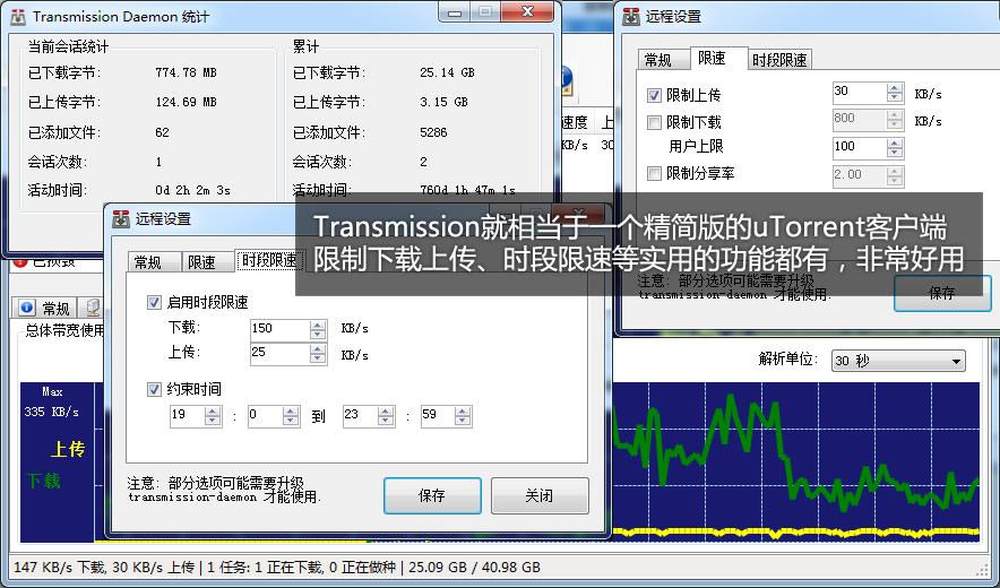Enable the 限制下载 checkbox
The image size is (1000, 588).
[x=654, y=122]
